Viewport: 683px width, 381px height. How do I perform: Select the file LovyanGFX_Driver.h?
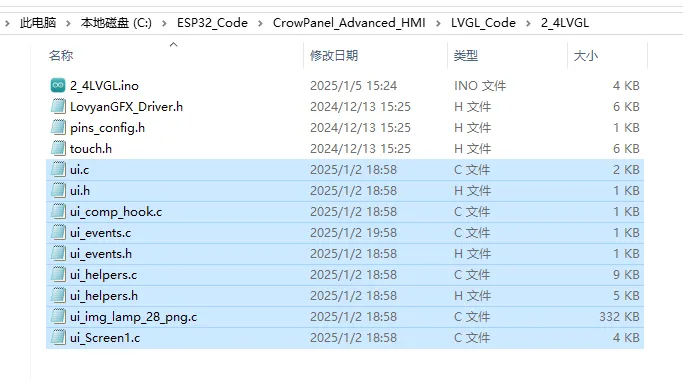click(x=126, y=107)
